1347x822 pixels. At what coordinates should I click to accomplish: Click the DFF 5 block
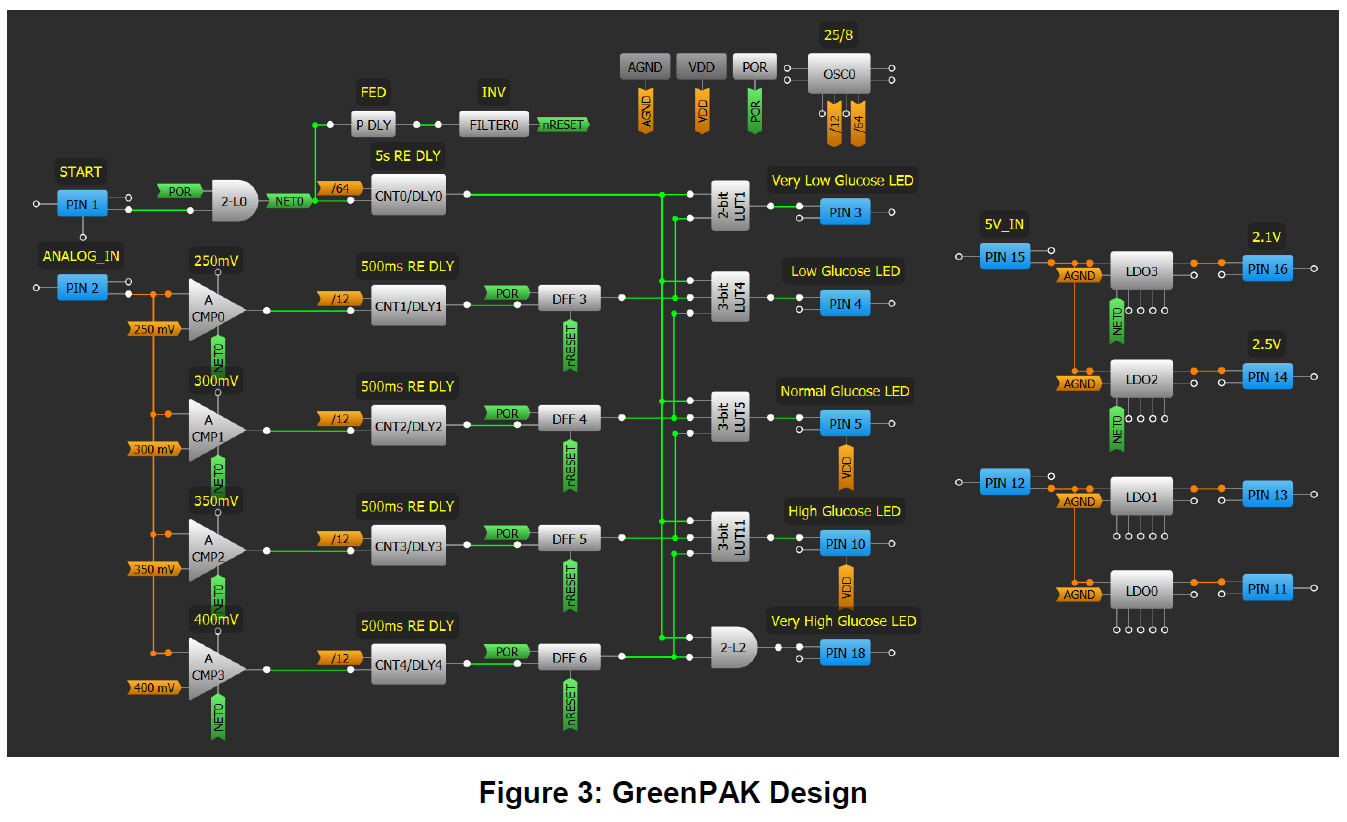pos(570,538)
